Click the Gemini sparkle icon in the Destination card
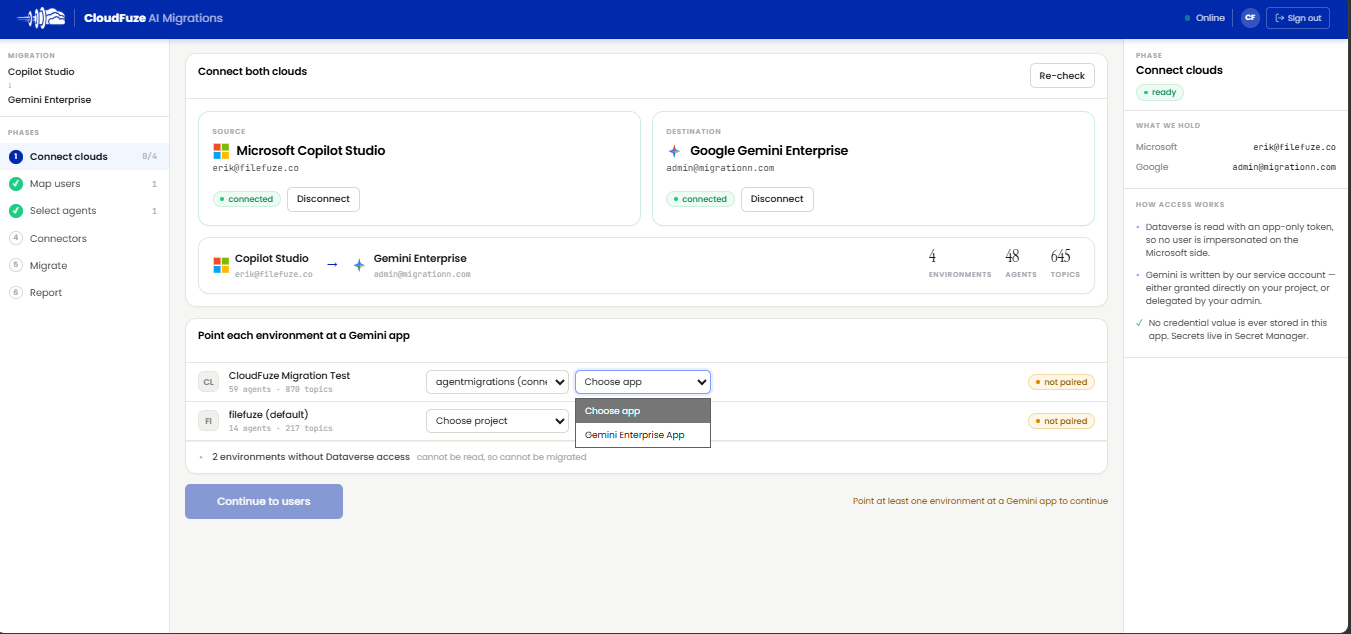The image size is (1351, 634). coord(674,151)
